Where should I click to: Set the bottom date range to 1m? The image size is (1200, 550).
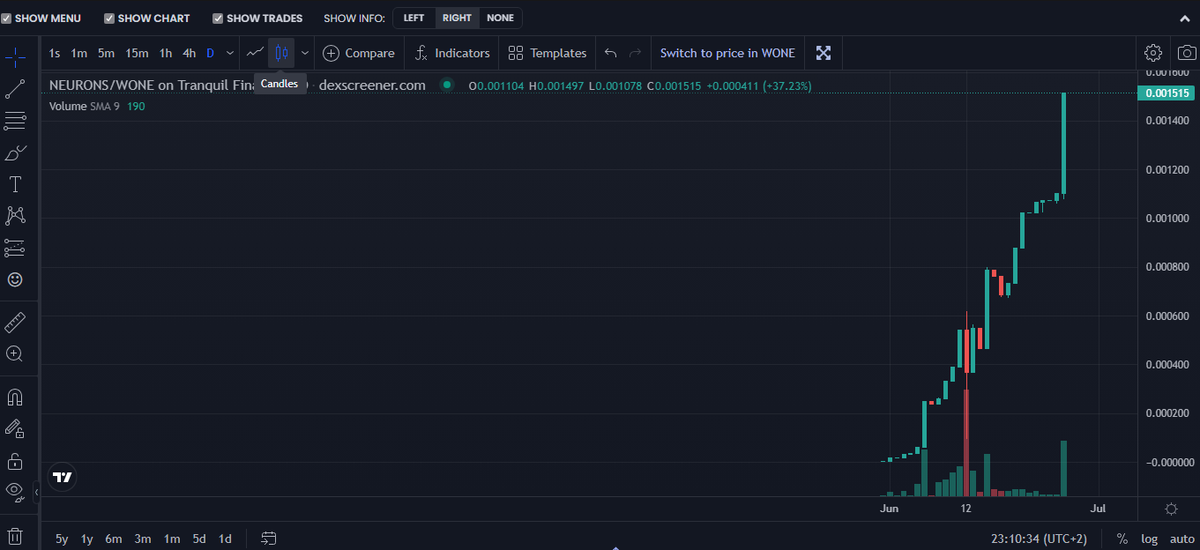(x=172, y=539)
